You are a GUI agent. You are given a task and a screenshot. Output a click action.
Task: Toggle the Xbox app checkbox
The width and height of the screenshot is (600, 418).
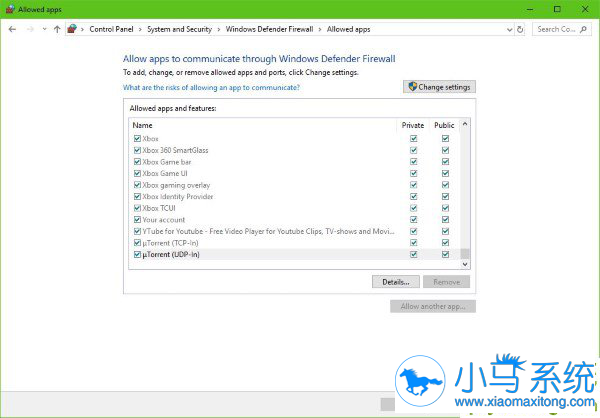click(137, 138)
